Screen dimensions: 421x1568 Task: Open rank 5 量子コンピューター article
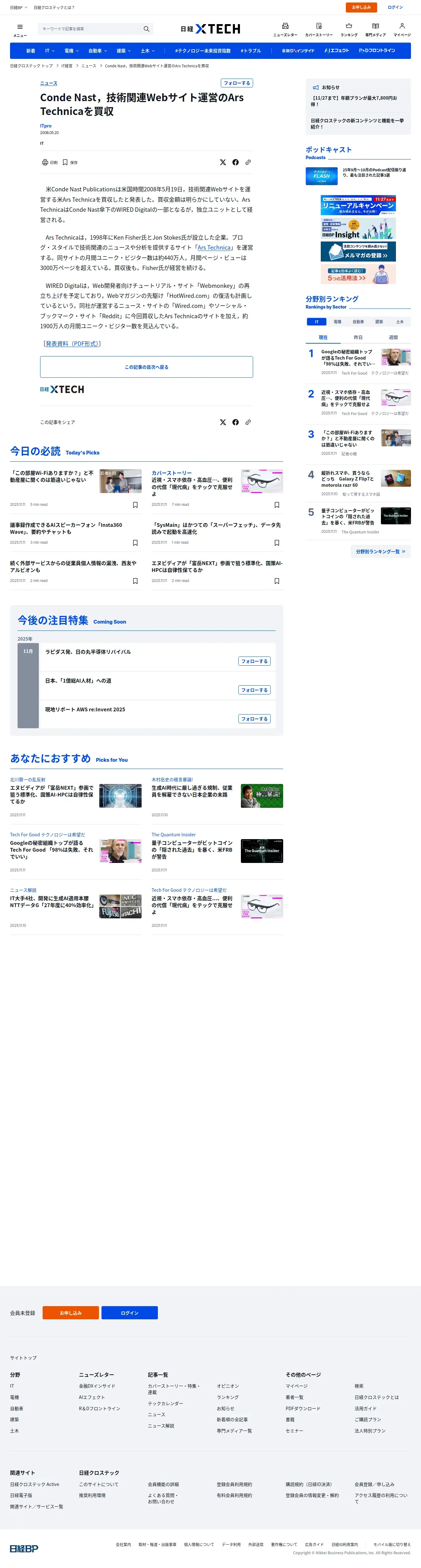(x=348, y=516)
